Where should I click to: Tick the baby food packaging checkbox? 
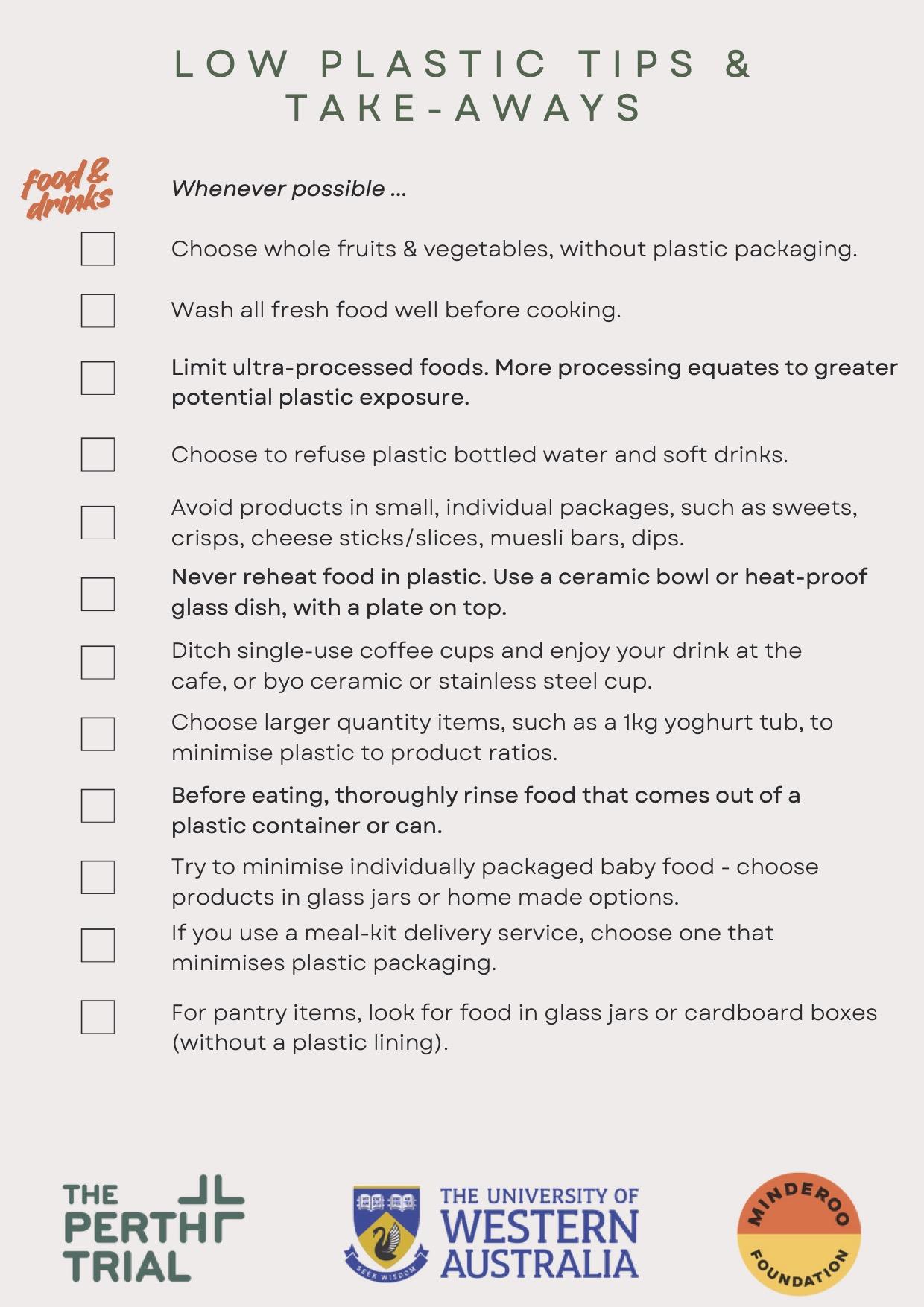coord(98,877)
